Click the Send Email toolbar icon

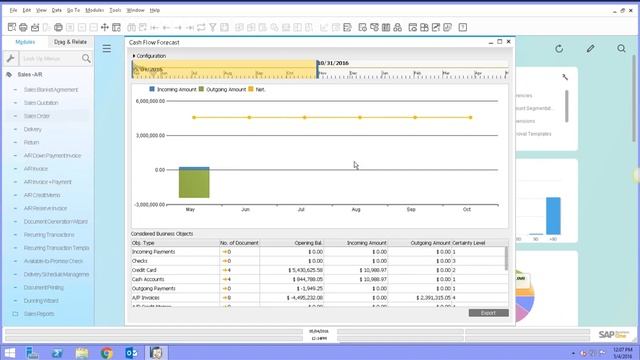[x=35, y=27]
